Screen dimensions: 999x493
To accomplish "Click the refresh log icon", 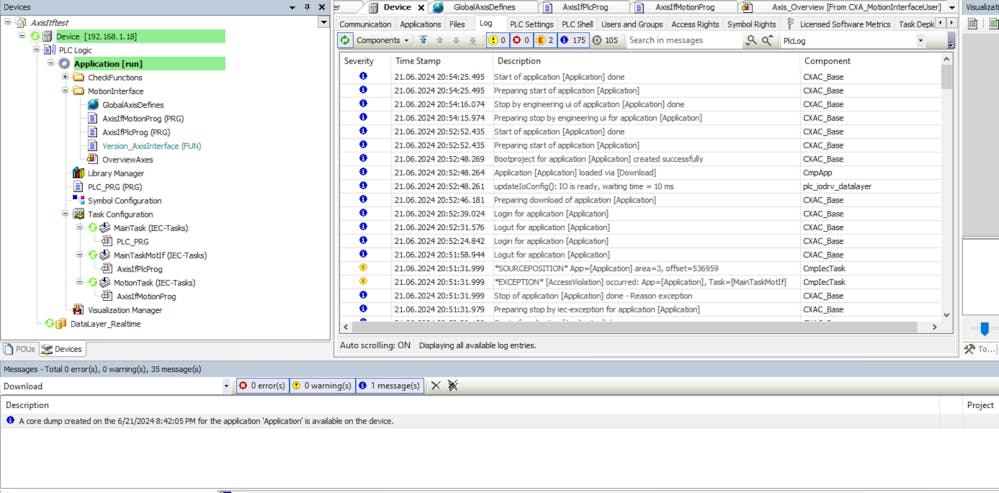I will tap(345, 41).
